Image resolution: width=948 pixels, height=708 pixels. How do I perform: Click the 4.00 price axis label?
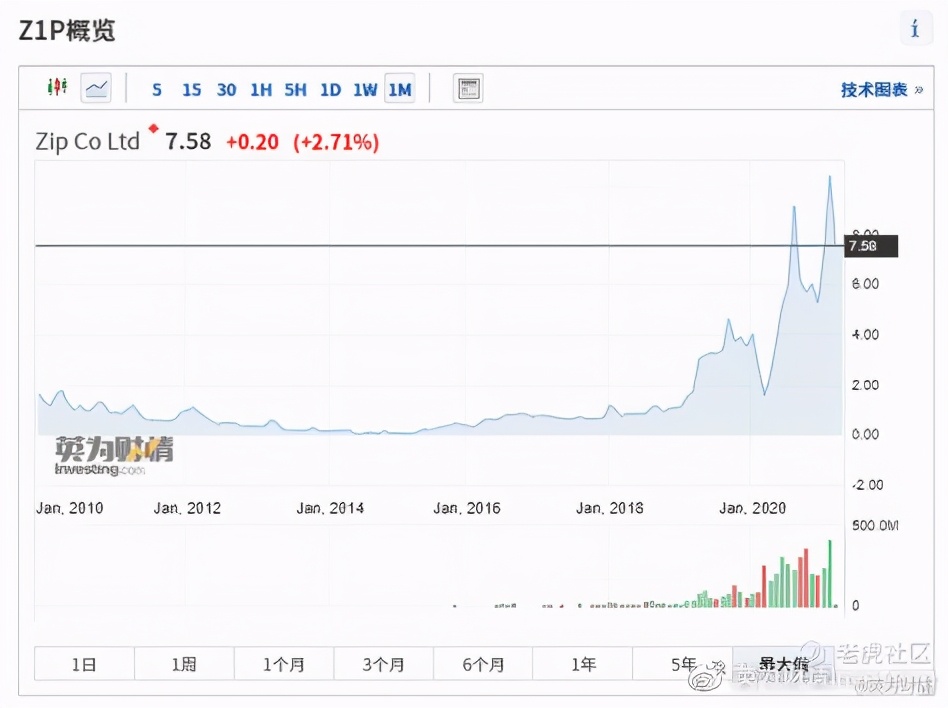tap(865, 334)
